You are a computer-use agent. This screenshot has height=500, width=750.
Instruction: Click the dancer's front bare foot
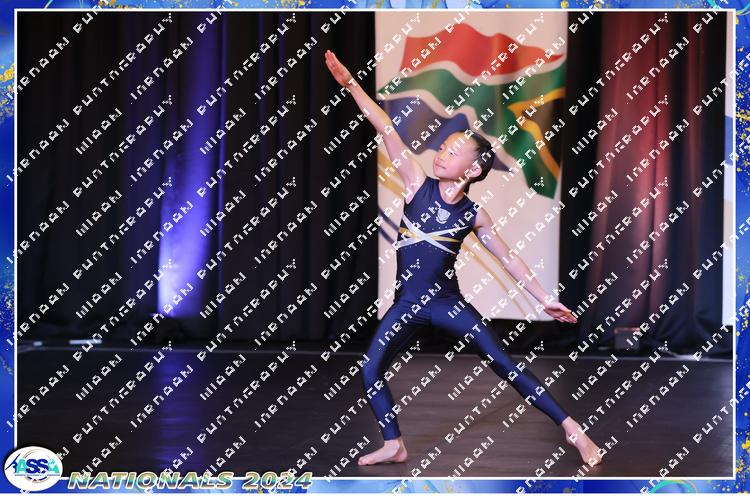pos(383,453)
